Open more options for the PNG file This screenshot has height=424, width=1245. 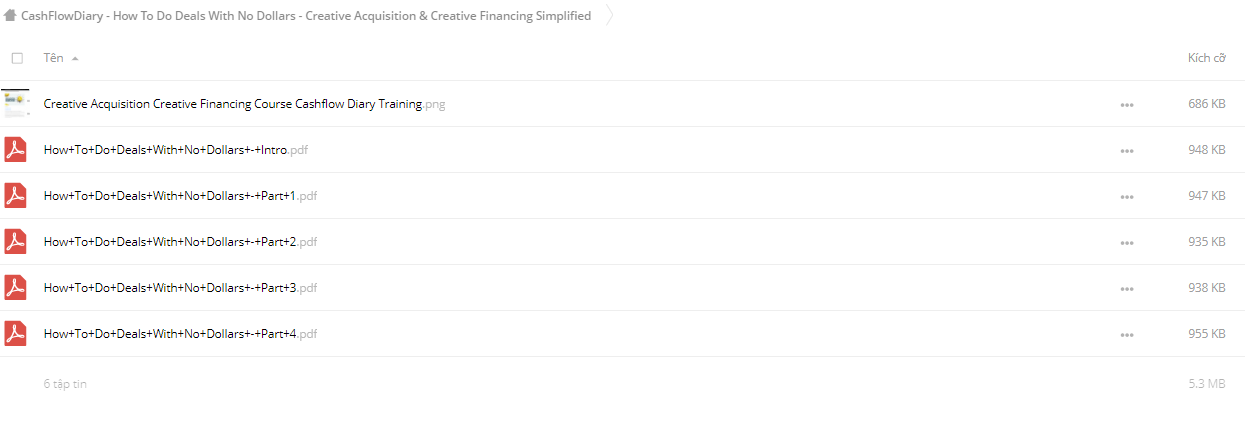1127,104
